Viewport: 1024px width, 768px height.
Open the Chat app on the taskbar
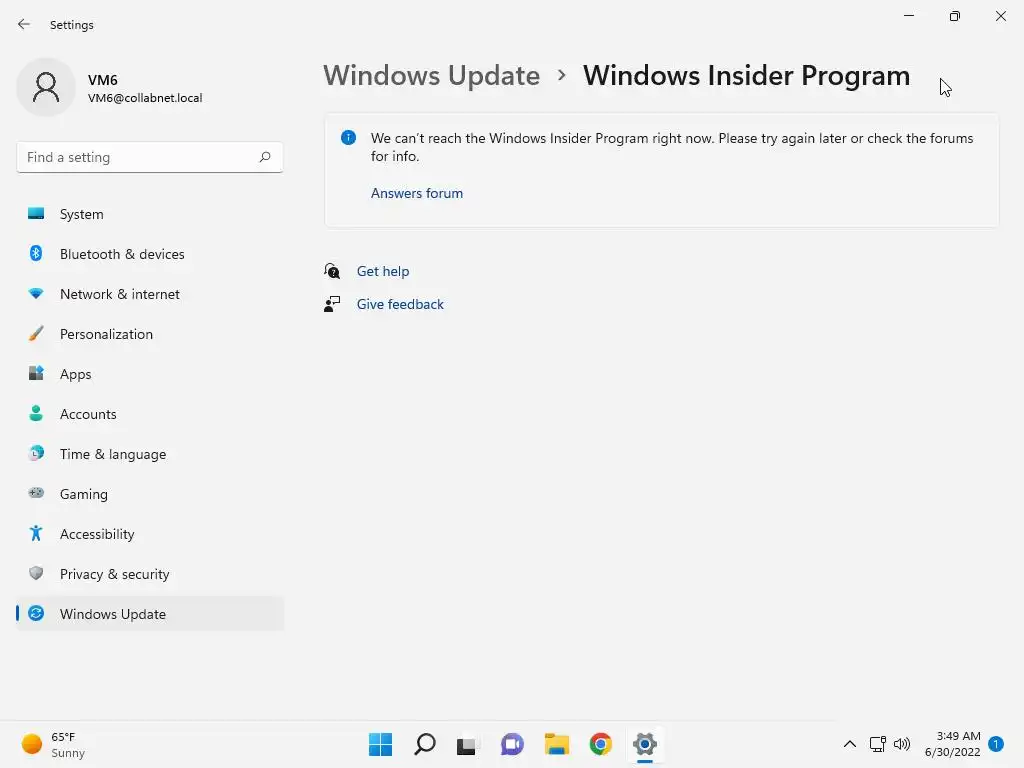pyautogui.click(x=512, y=744)
